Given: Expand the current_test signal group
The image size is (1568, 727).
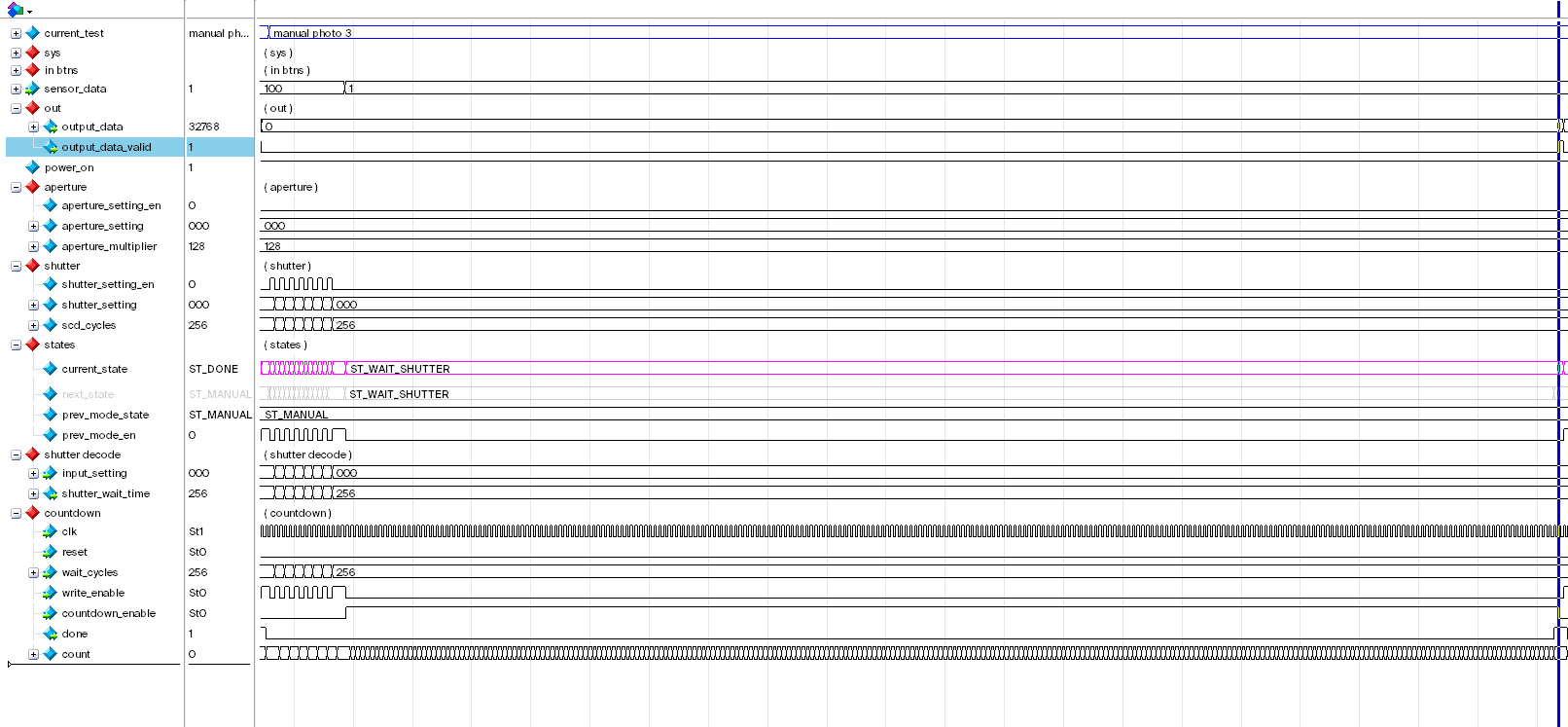Looking at the screenshot, I should [16, 33].
